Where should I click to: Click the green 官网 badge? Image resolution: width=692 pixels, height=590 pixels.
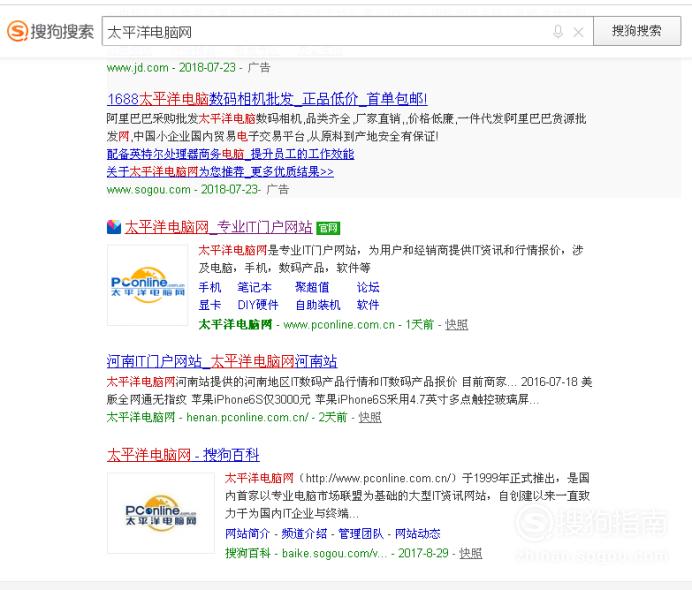point(328,228)
